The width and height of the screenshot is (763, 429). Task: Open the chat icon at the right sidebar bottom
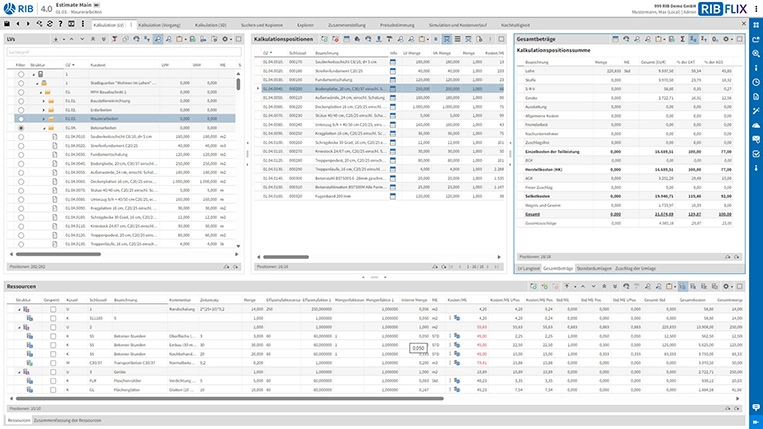756,407
